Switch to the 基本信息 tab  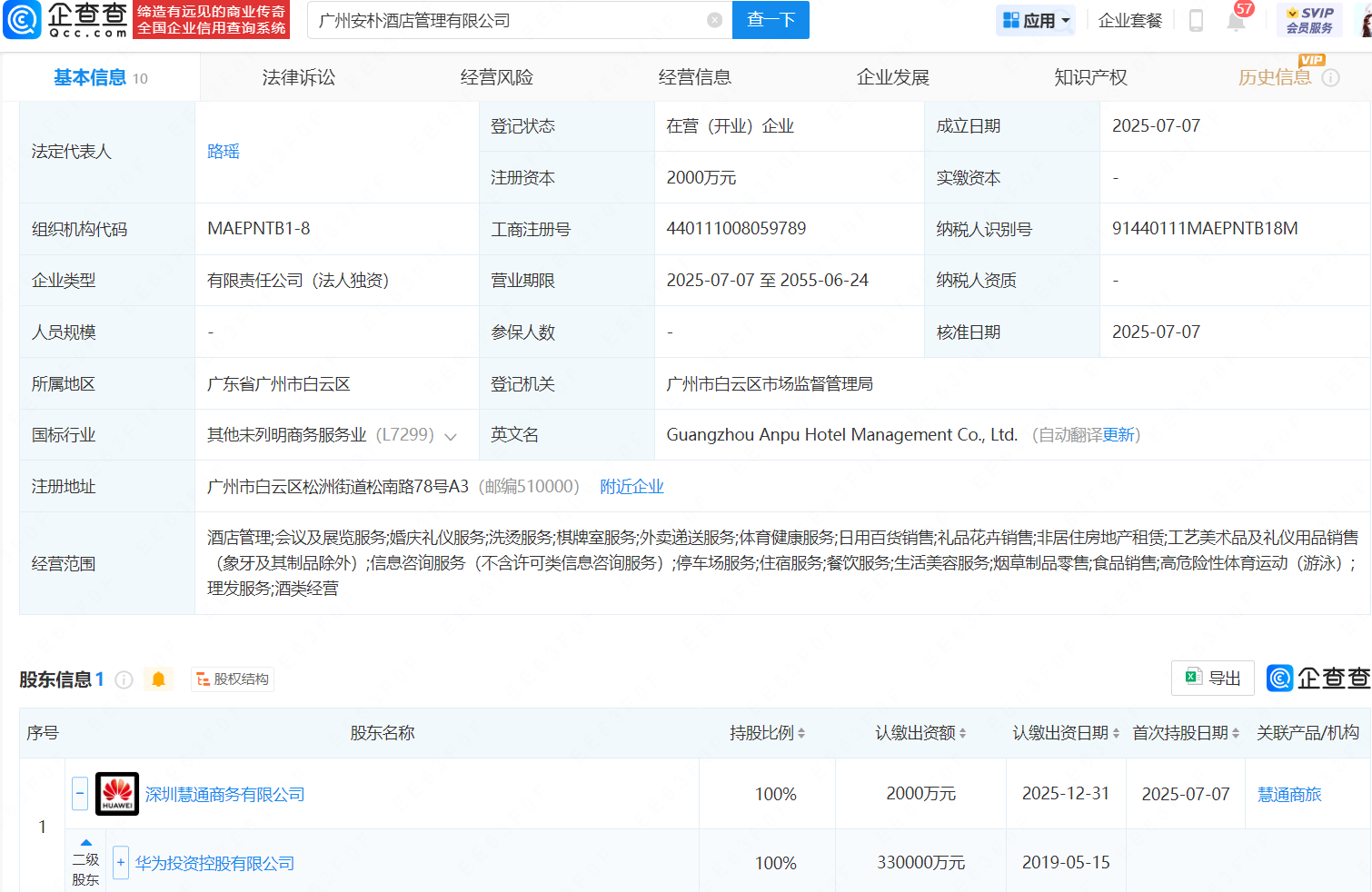[100, 78]
